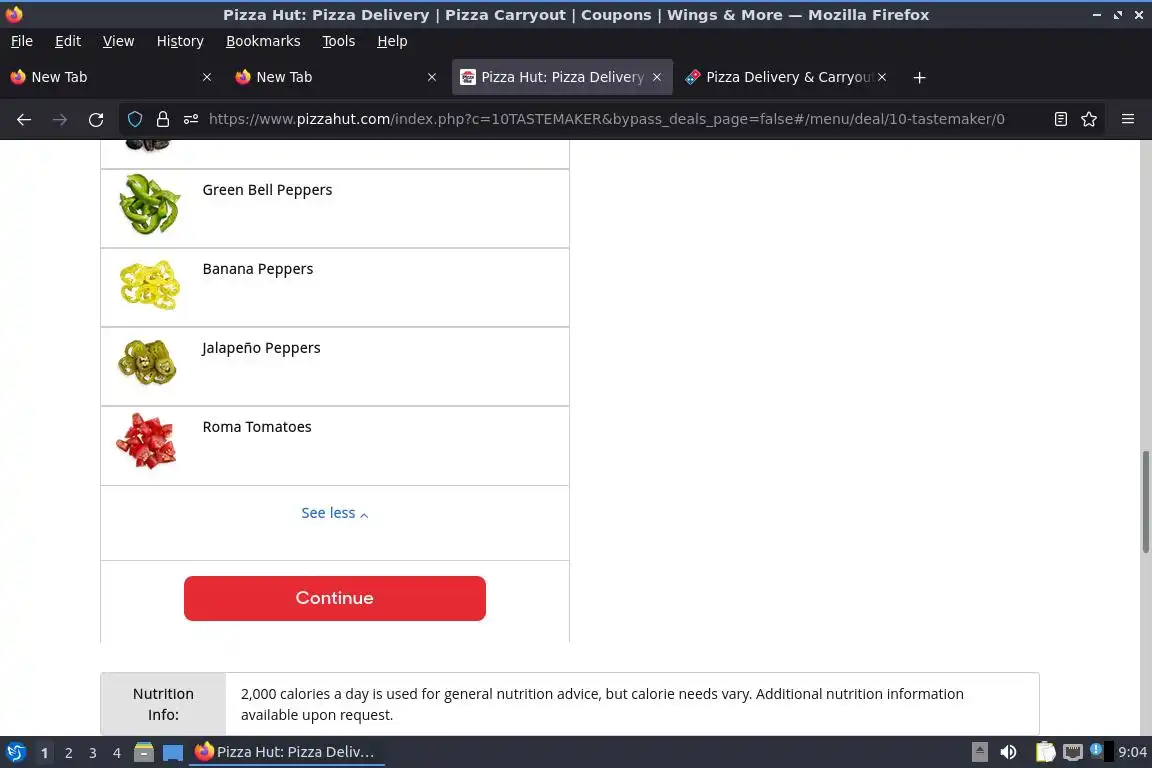Open the taskbar start menu icon

click(x=15, y=752)
